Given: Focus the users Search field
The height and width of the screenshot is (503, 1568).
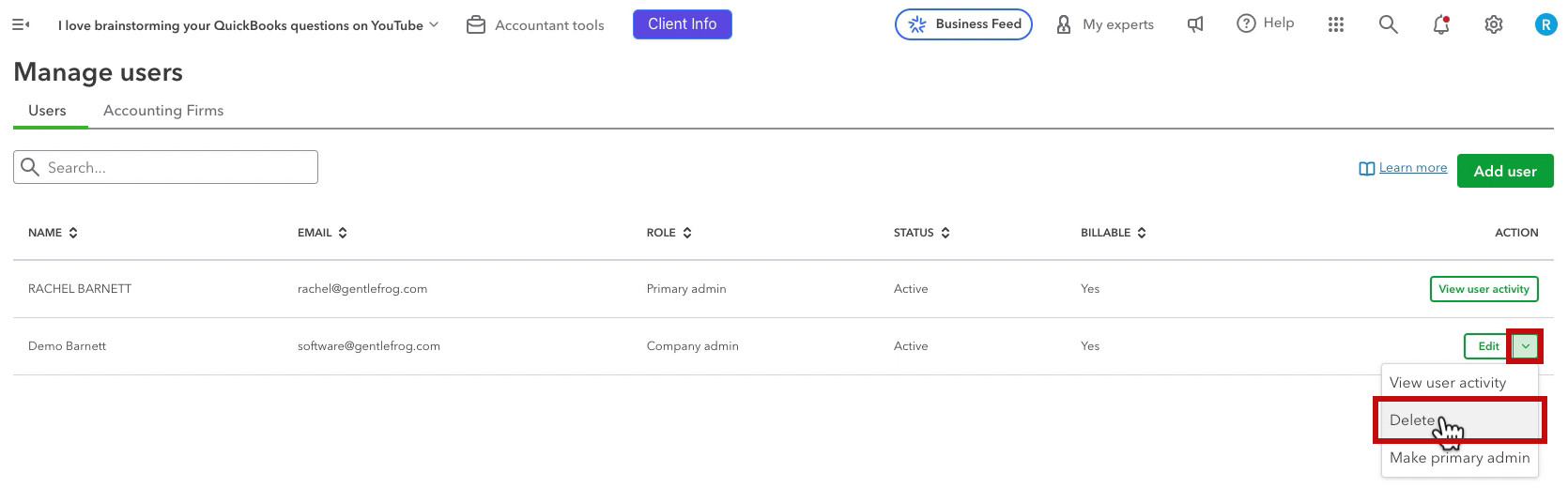Looking at the screenshot, I should click(x=165, y=167).
